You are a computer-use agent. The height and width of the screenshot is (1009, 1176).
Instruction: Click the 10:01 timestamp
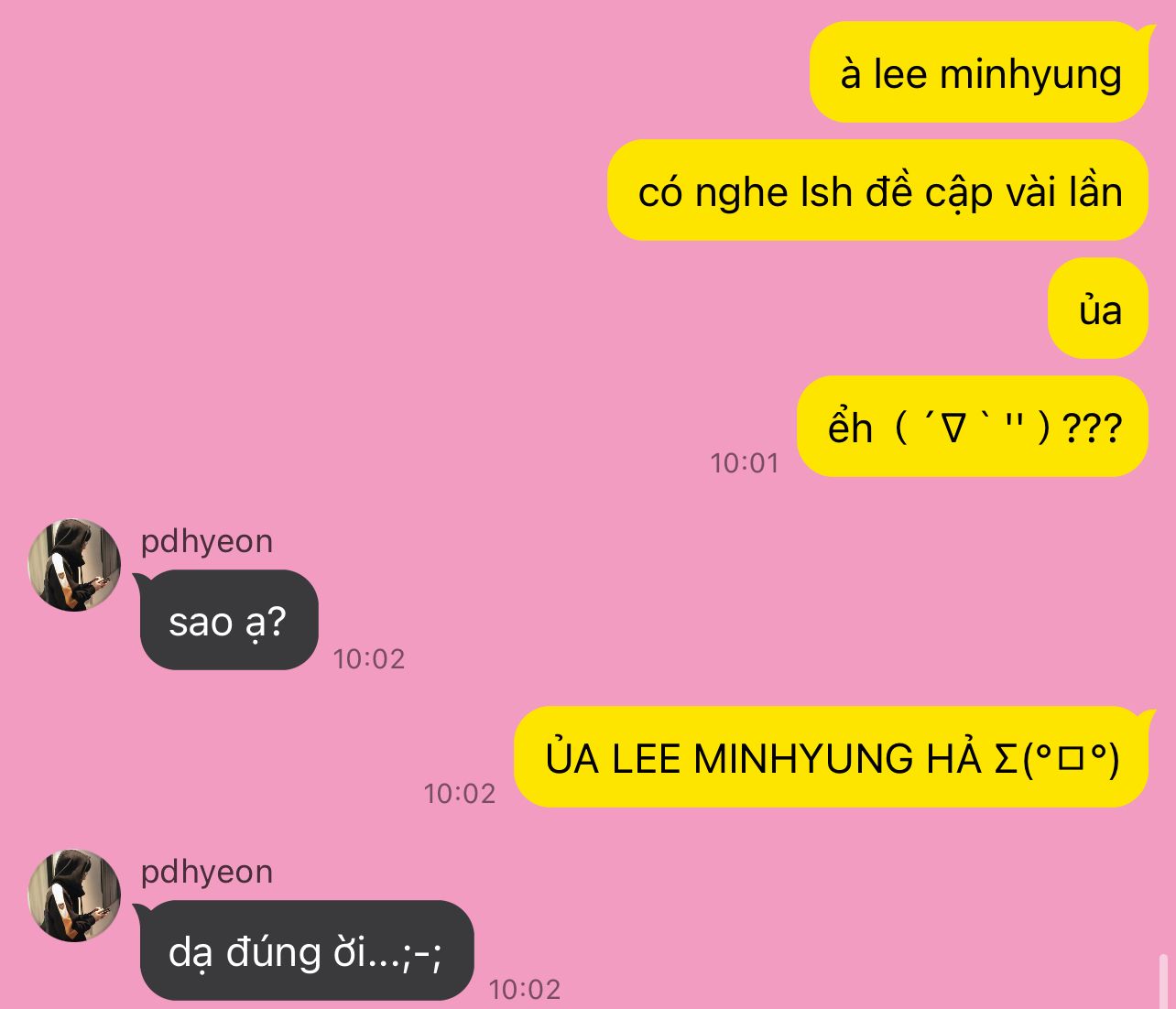click(744, 462)
